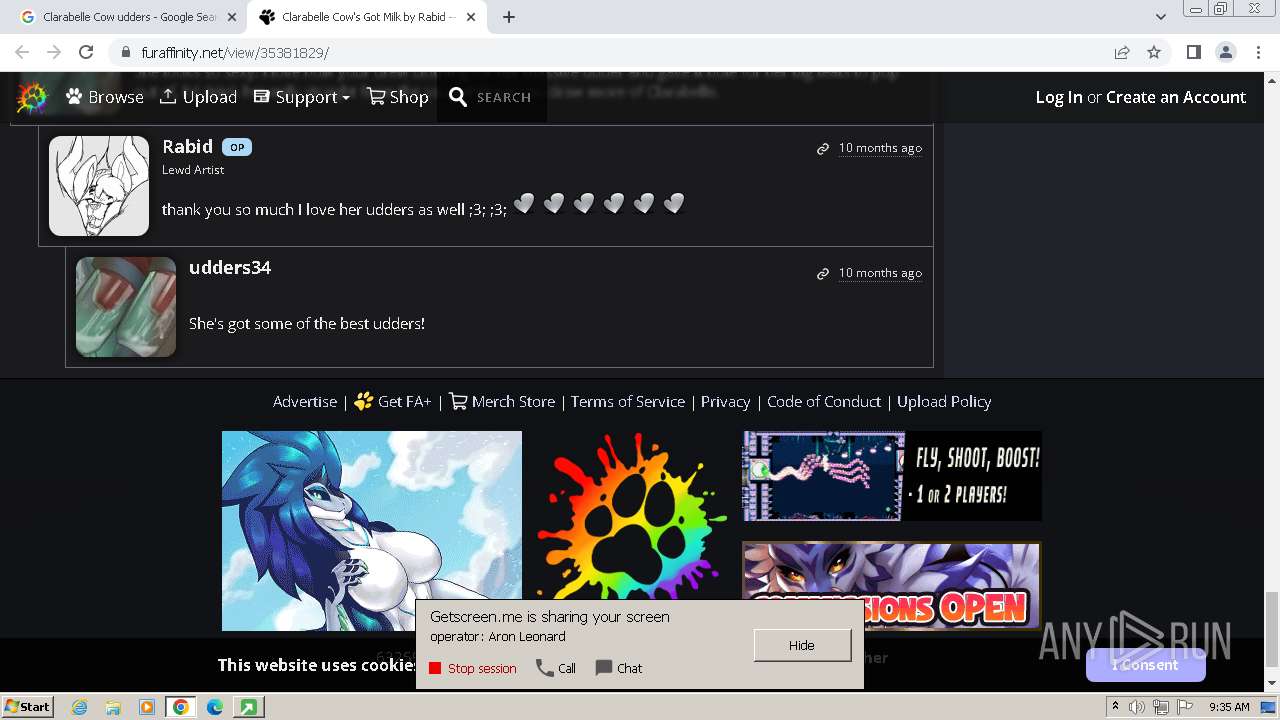This screenshot has width=1280, height=720.
Task: Stop the Getscreen.me session
Action: [473, 668]
